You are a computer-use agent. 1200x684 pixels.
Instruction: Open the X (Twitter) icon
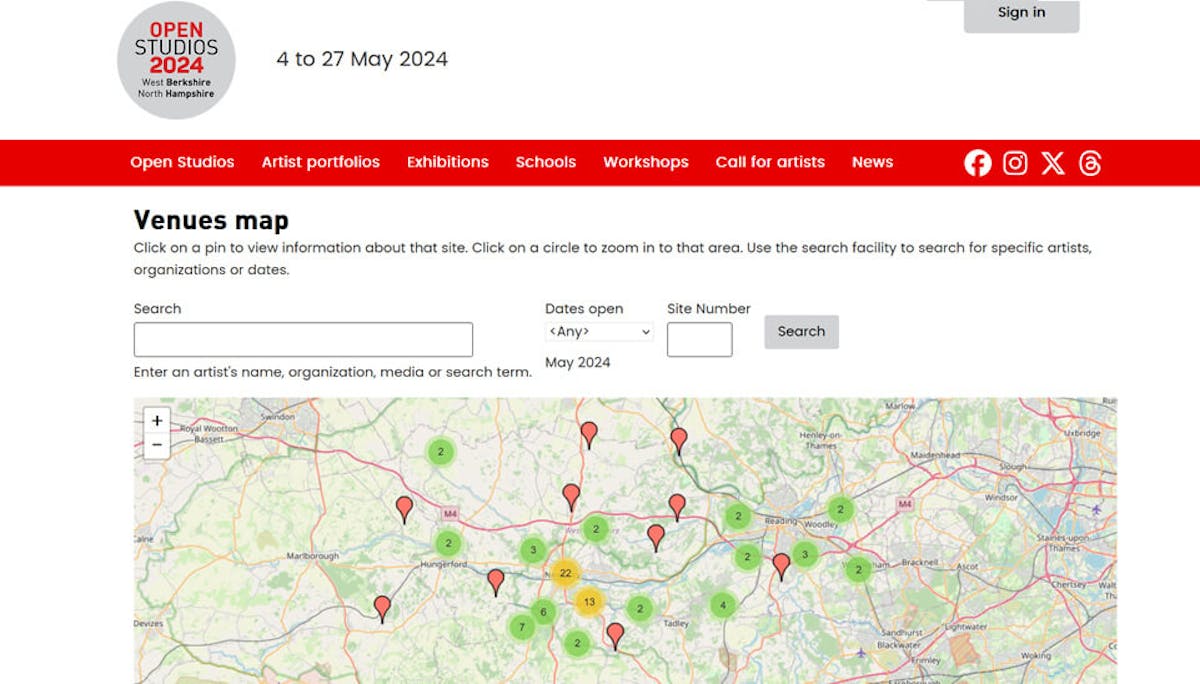click(x=1053, y=163)
